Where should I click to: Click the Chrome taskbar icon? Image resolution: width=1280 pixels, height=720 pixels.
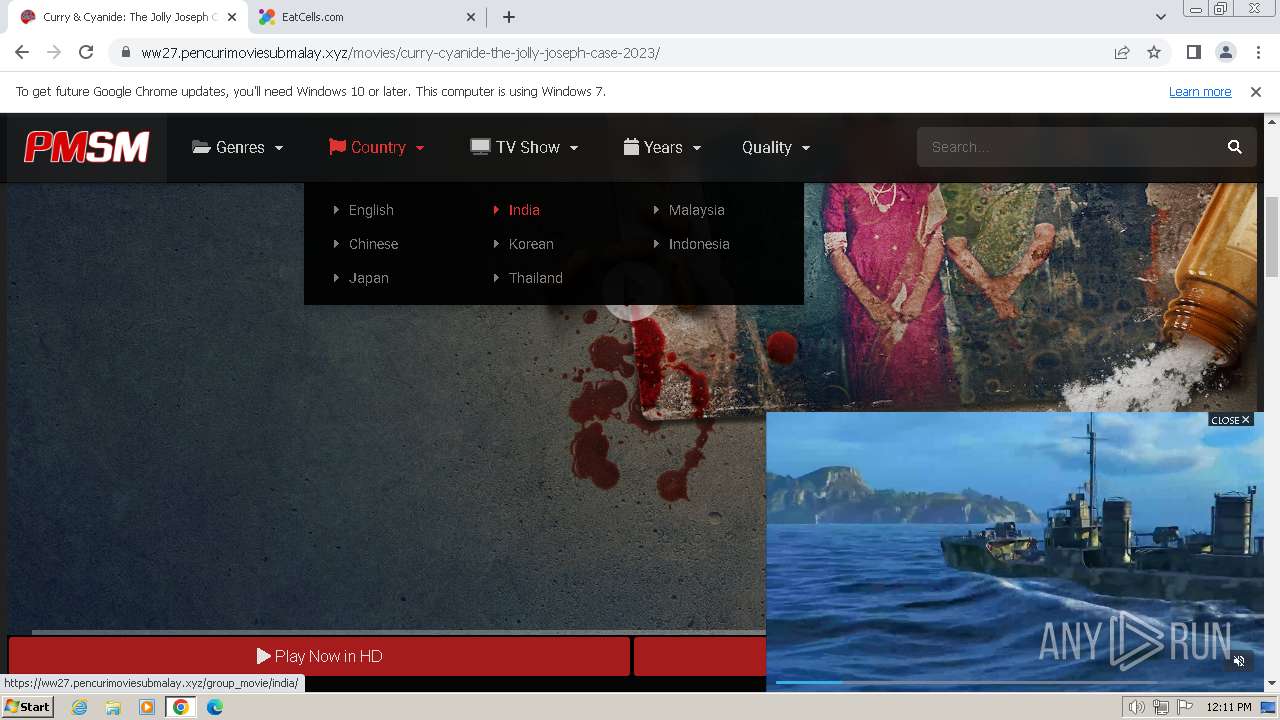click(x=181, y=707)
